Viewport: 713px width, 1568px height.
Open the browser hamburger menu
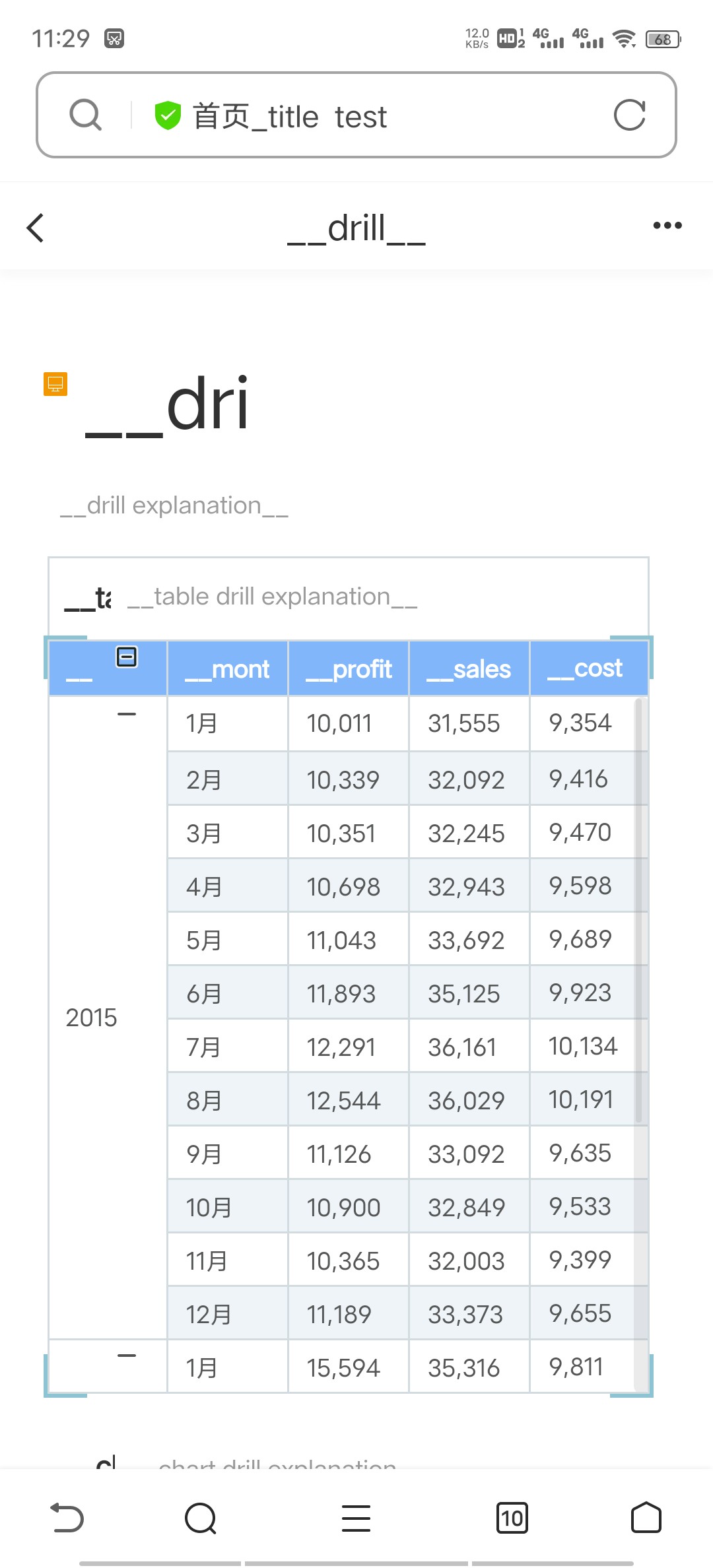[x=356, y=1518]
